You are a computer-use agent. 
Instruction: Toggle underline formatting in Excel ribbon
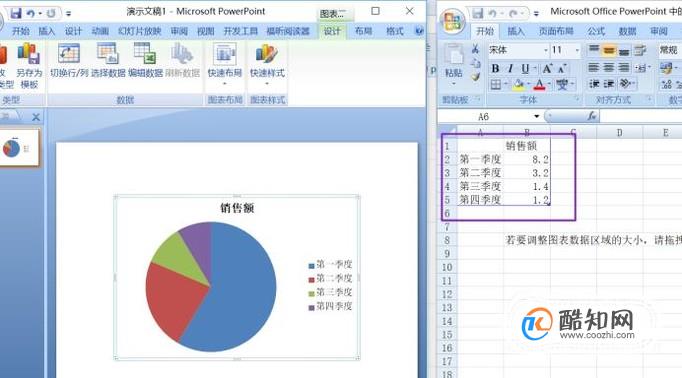[525, 68]
